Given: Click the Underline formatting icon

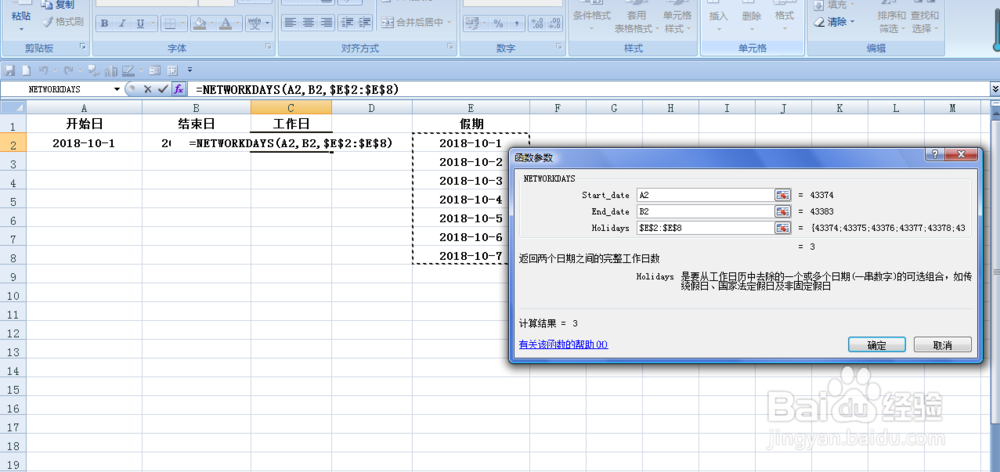Looking at the screenshot, I should coord(140,24).
